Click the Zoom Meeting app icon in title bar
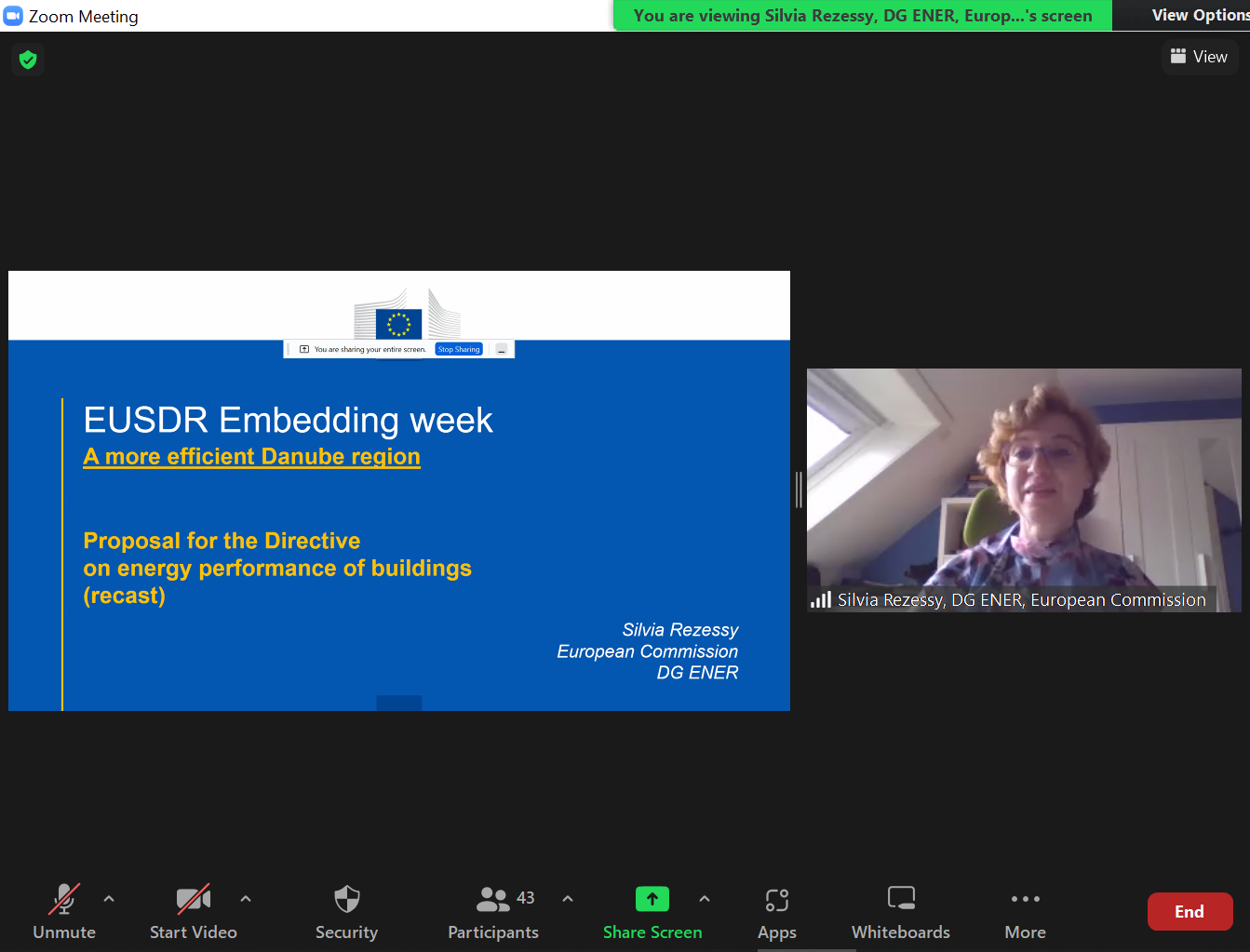 14,16
